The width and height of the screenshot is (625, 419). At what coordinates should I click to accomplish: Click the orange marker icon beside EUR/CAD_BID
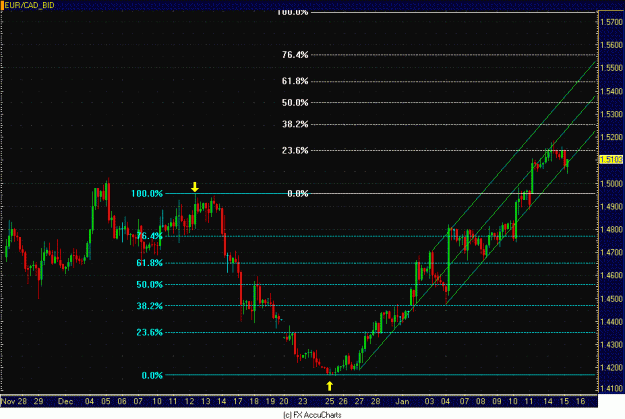click(2, 6)
